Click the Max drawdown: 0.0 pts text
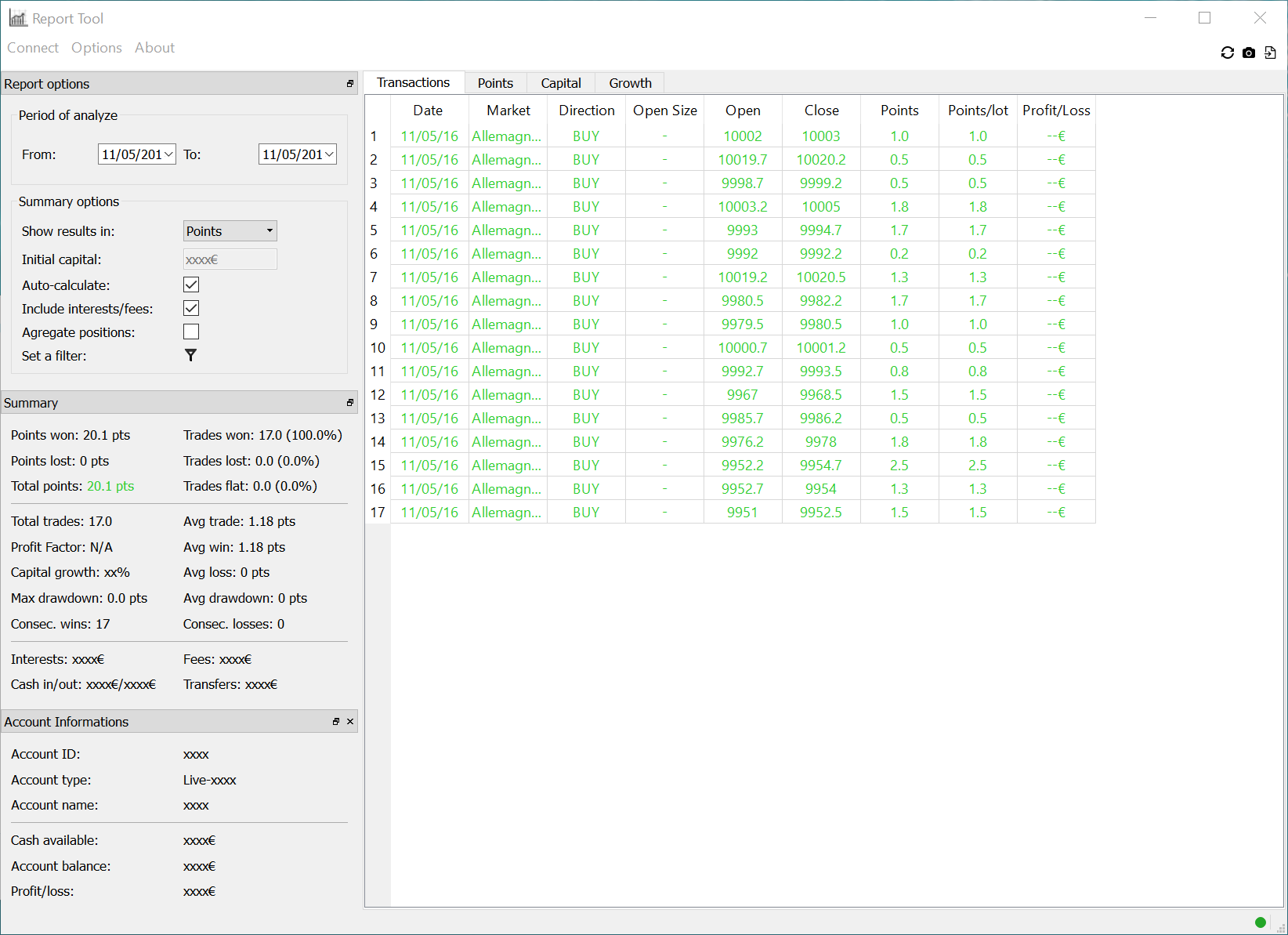Image resolution: width=1288 pixels, height=935 pixels. tap(79, 598)
